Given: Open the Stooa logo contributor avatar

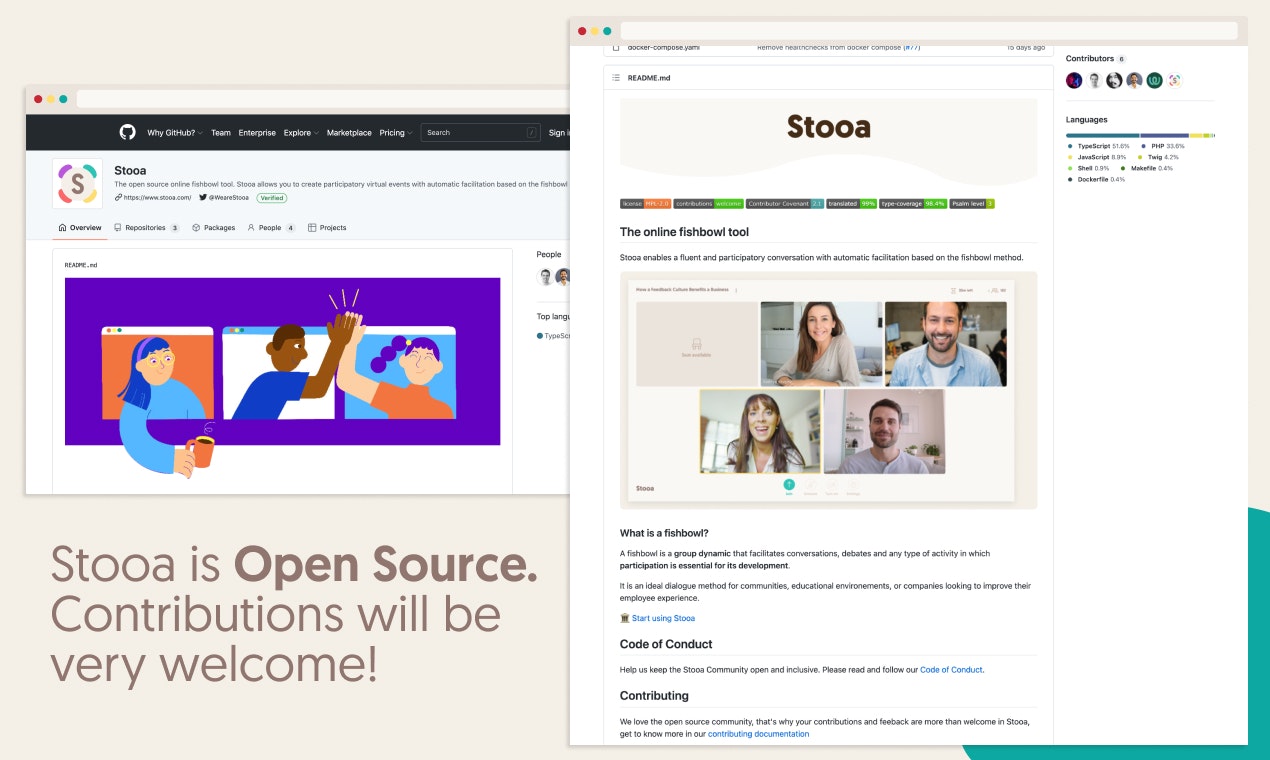Looking at the screenshot, I should click(x=1174, y=80).
